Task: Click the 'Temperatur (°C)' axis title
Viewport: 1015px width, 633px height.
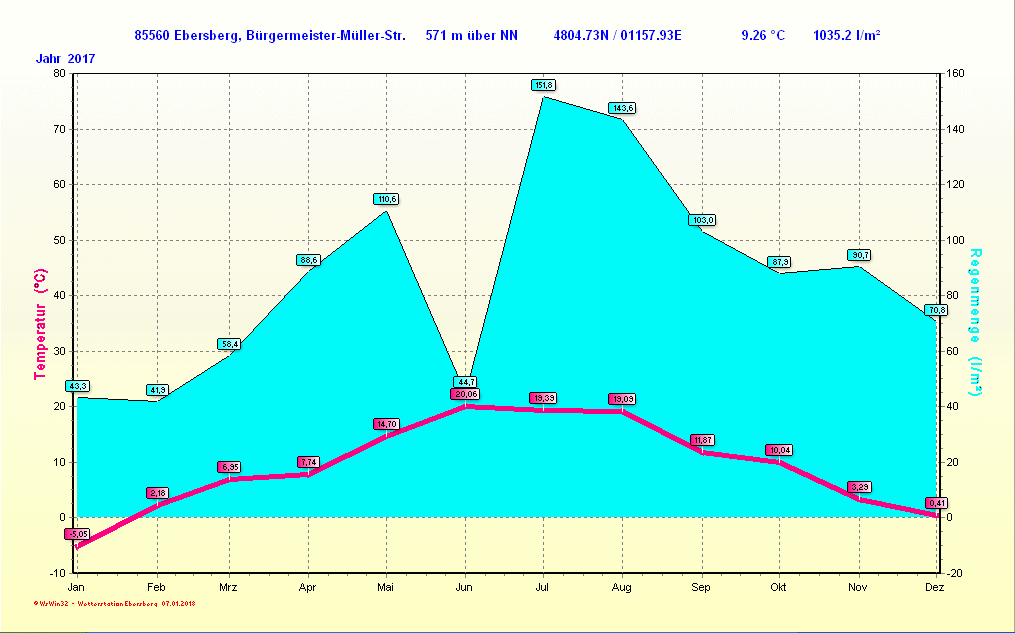Action: [x=41, y=324]
